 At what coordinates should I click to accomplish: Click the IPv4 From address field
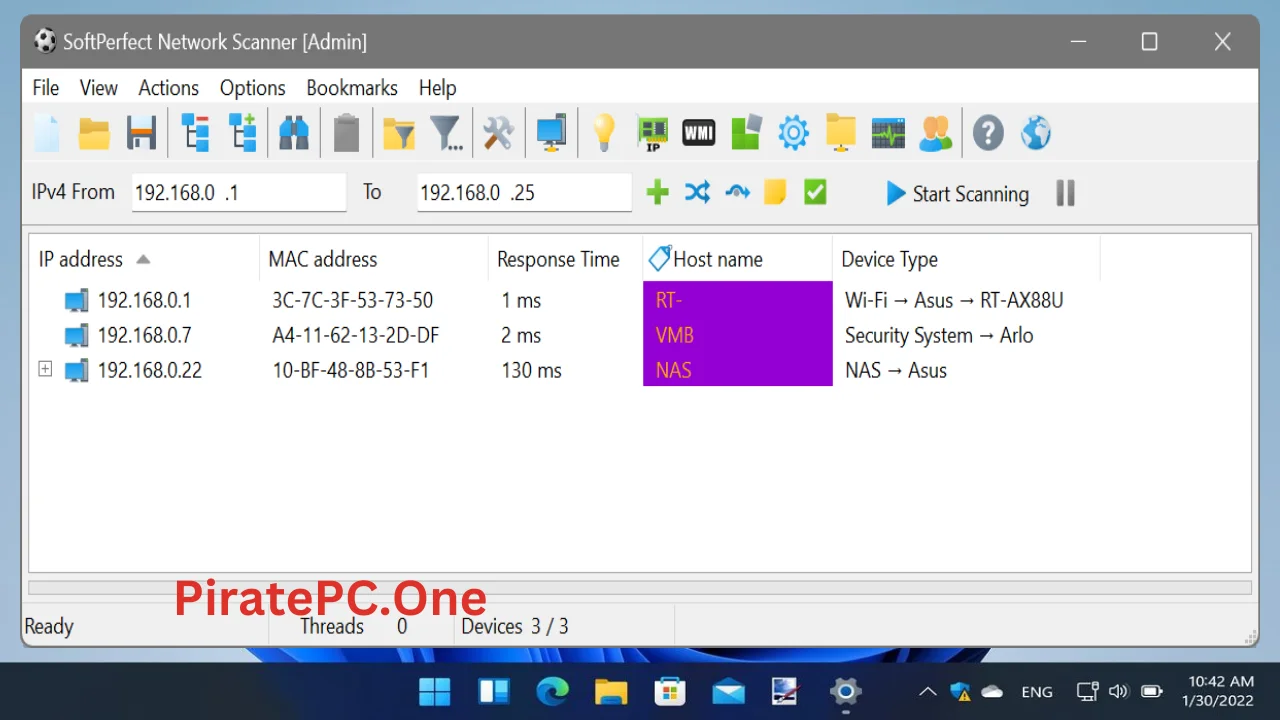[x=239, y=193]
